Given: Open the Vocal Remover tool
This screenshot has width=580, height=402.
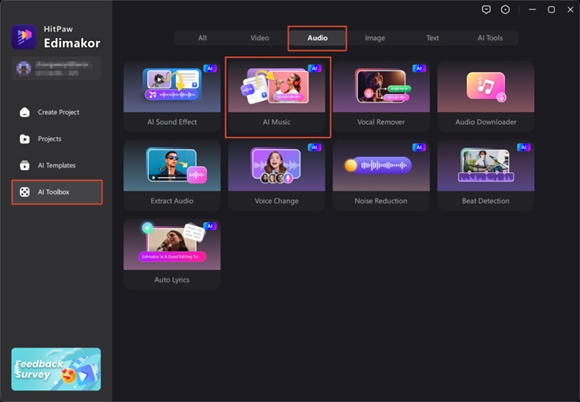Looking at the screenshot, I should pos(381,97).
